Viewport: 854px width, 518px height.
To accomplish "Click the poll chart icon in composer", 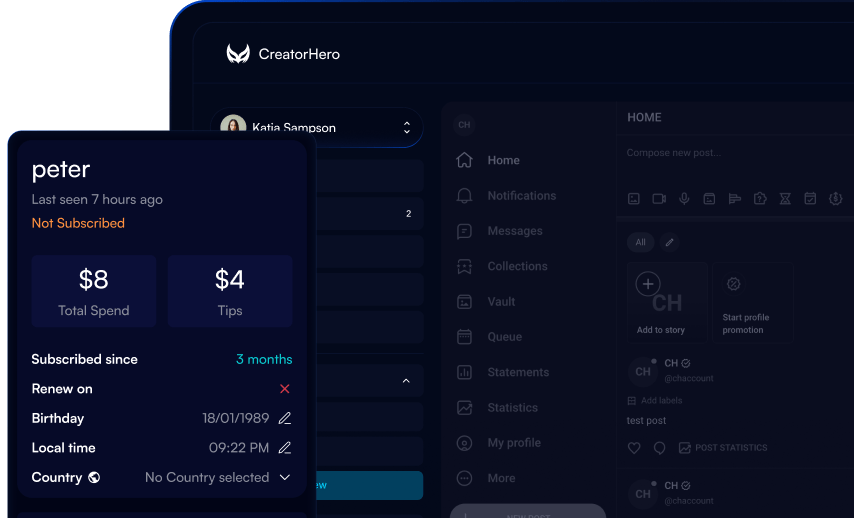I will [x=735, y=199].
